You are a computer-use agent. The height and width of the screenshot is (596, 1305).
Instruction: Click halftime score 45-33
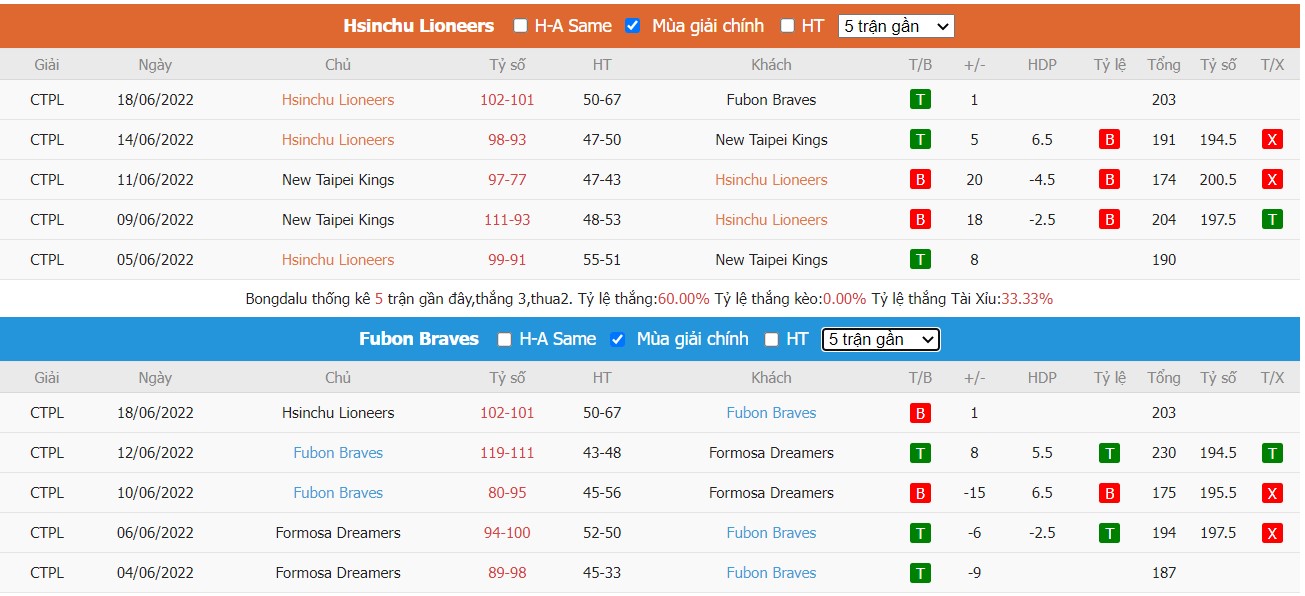coord(602,573)
